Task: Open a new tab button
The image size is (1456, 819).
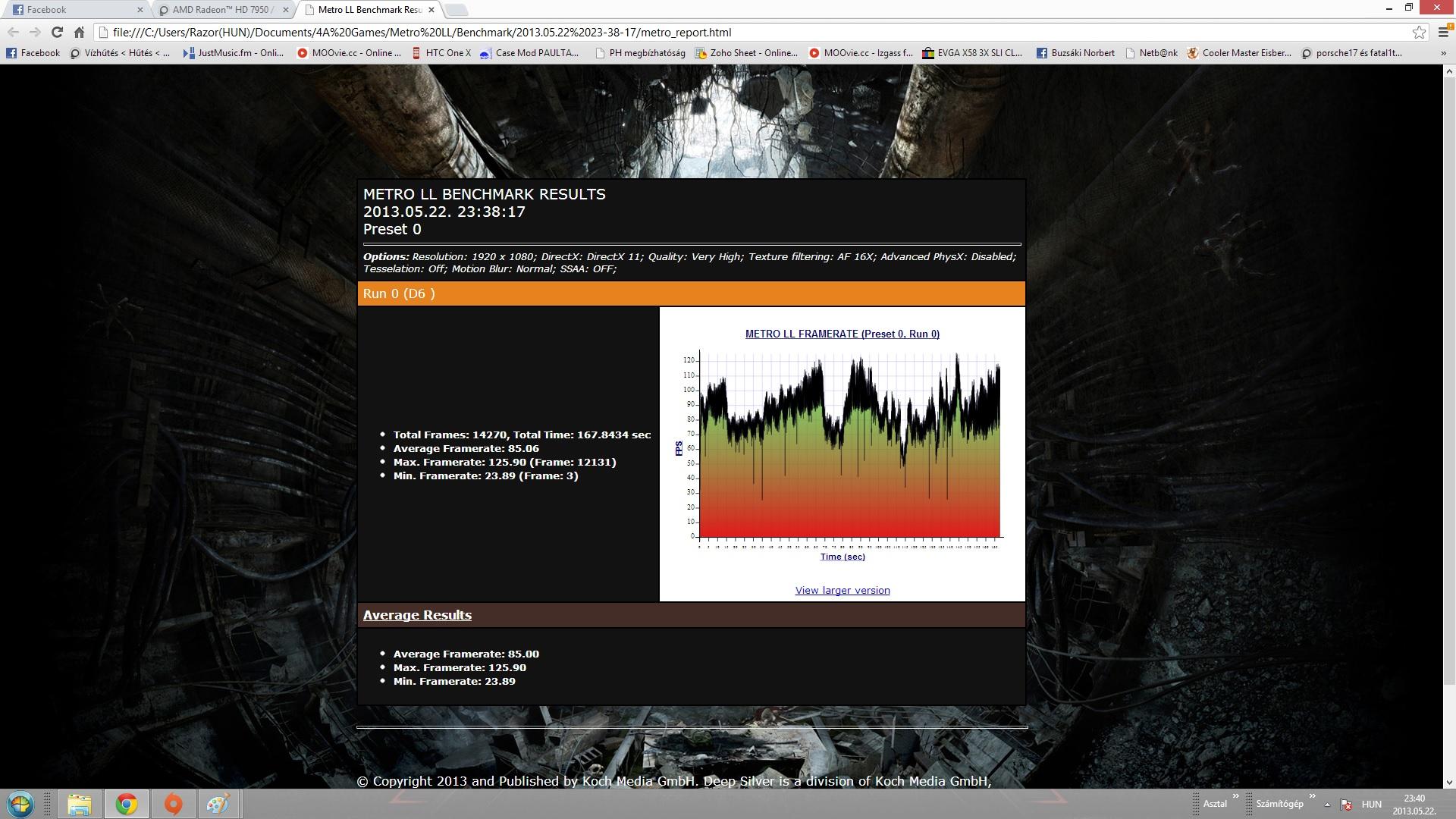Action: pyautogui.click(x=456, y=10)
